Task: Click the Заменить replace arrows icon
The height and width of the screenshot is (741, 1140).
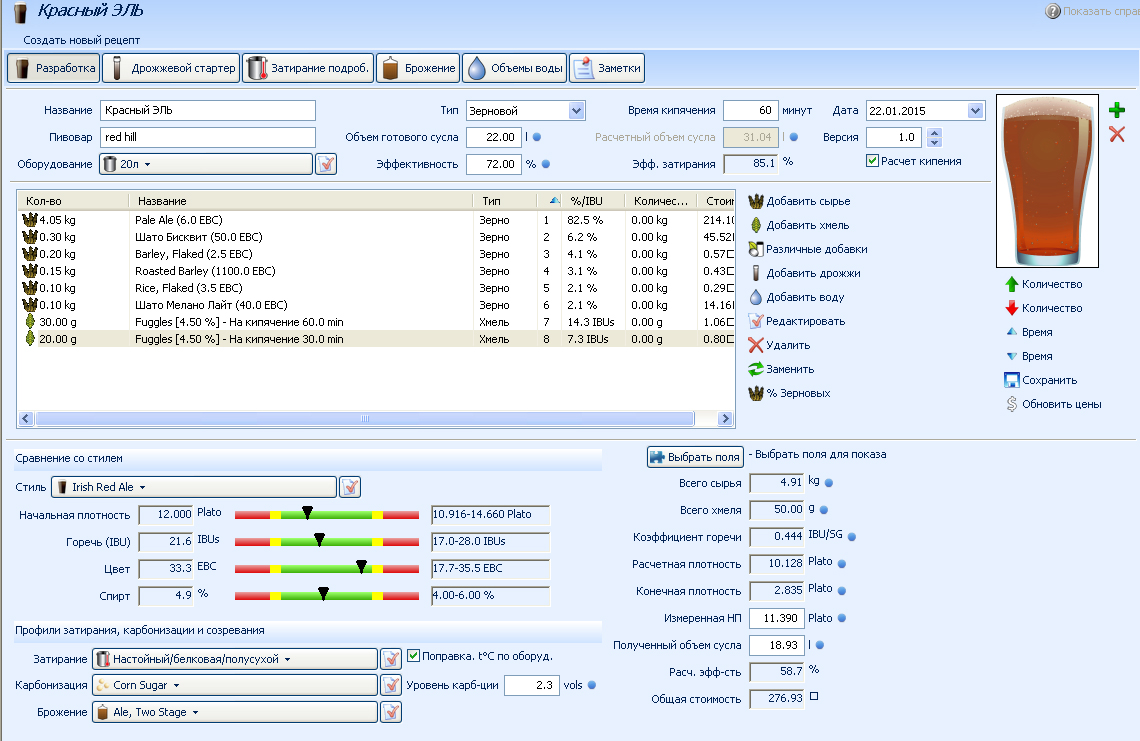Action: [x=756, y=369]
